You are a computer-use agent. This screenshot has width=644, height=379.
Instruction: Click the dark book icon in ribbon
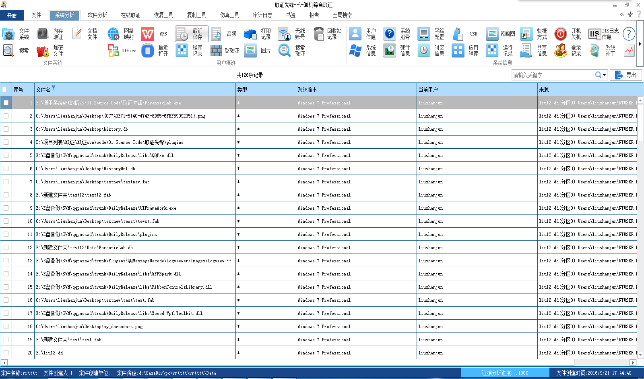pos(43,33)
